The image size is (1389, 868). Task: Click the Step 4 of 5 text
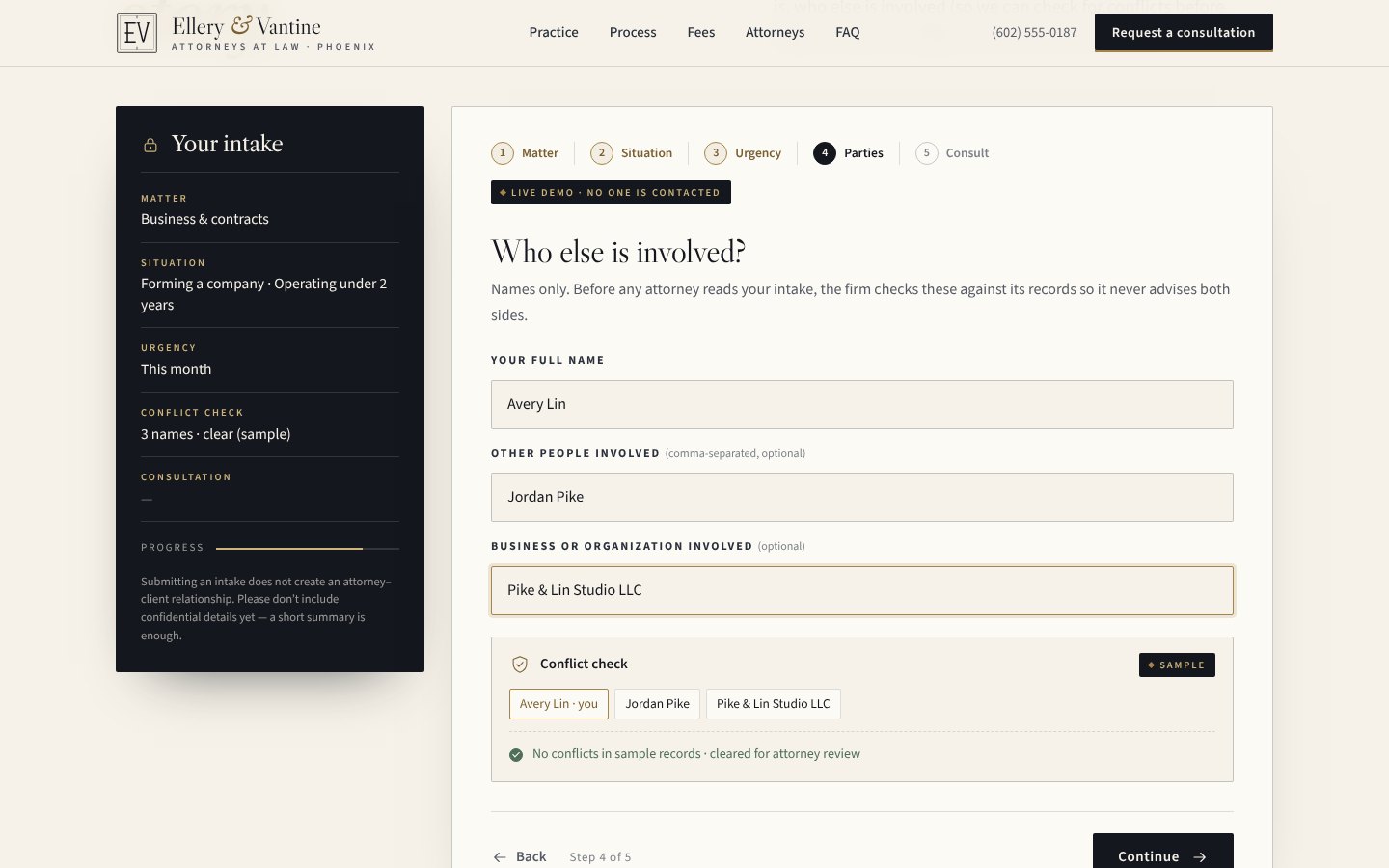coord(600,856)
